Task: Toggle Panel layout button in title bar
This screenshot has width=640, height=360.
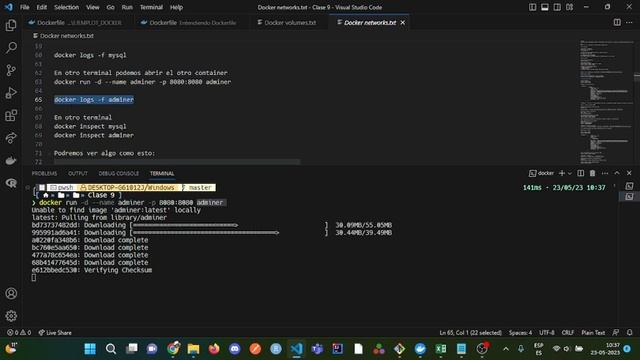Action: [544, 7]
